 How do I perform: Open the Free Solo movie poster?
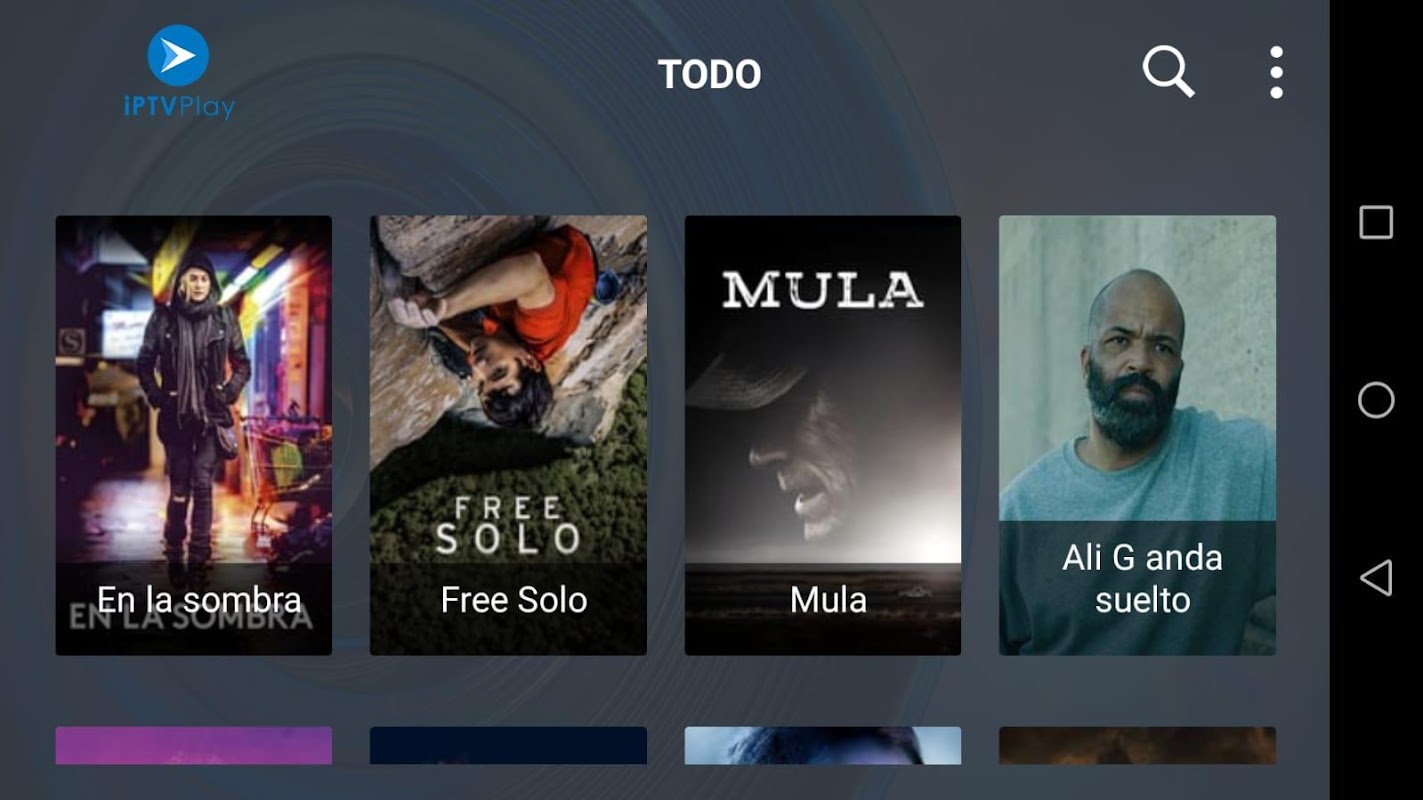[508, 435]
